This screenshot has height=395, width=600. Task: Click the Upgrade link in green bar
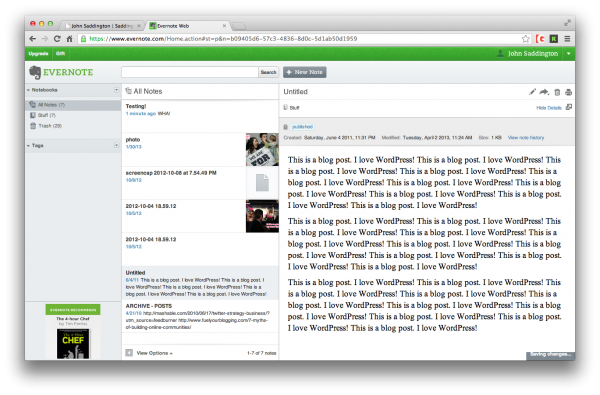coord(38,54)
